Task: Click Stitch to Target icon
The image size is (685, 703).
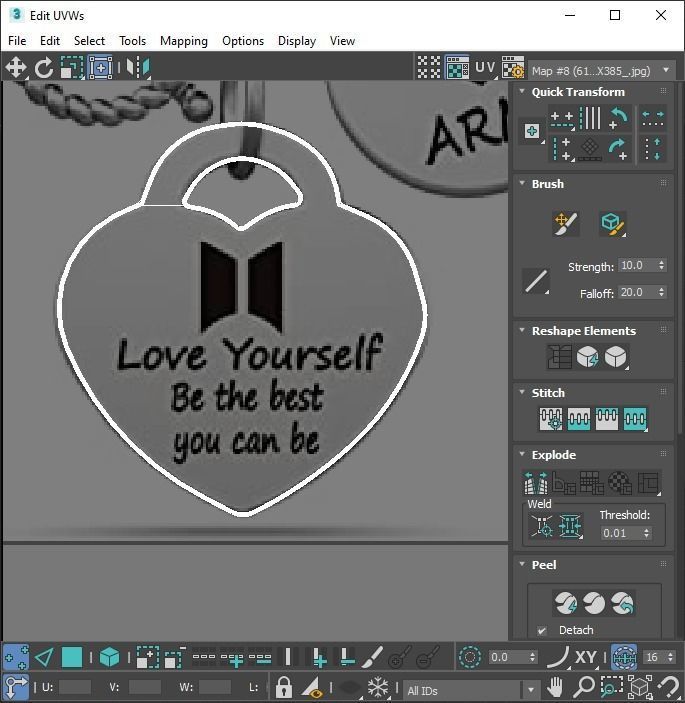Action: coord(579,419)
